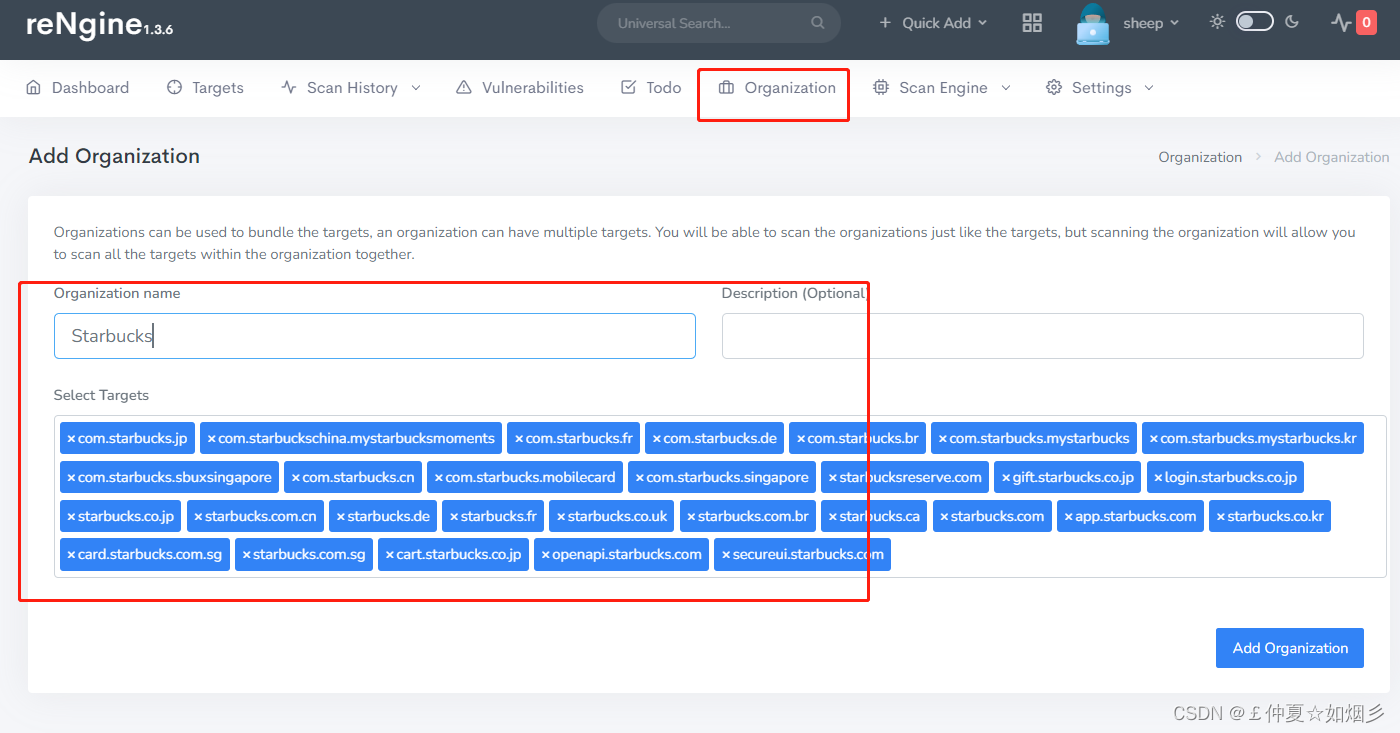The image size is (1400, 733).
Task: Open the Todo page
Action: (x=651, y=88)
